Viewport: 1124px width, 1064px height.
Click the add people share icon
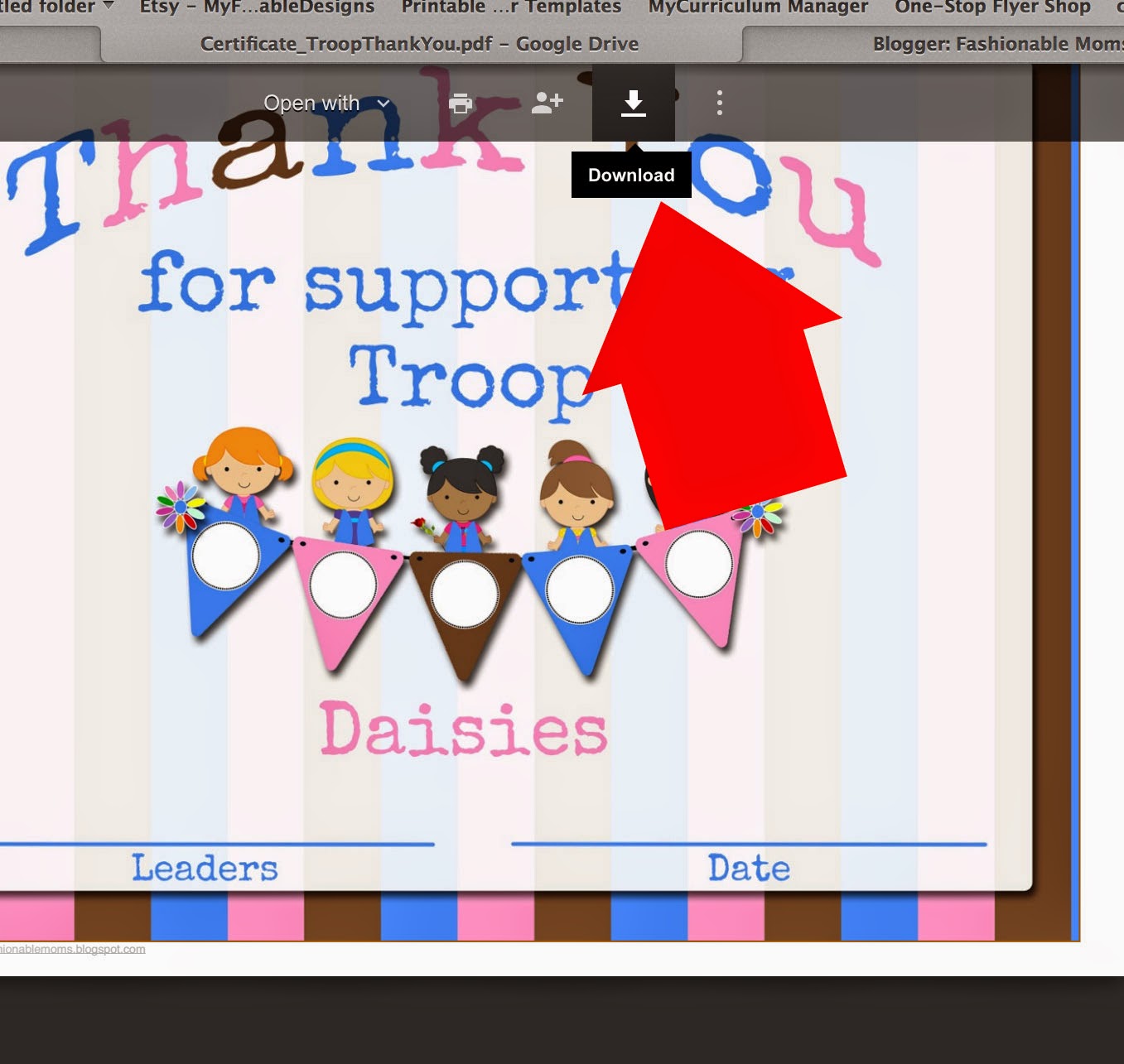[548, 103]
